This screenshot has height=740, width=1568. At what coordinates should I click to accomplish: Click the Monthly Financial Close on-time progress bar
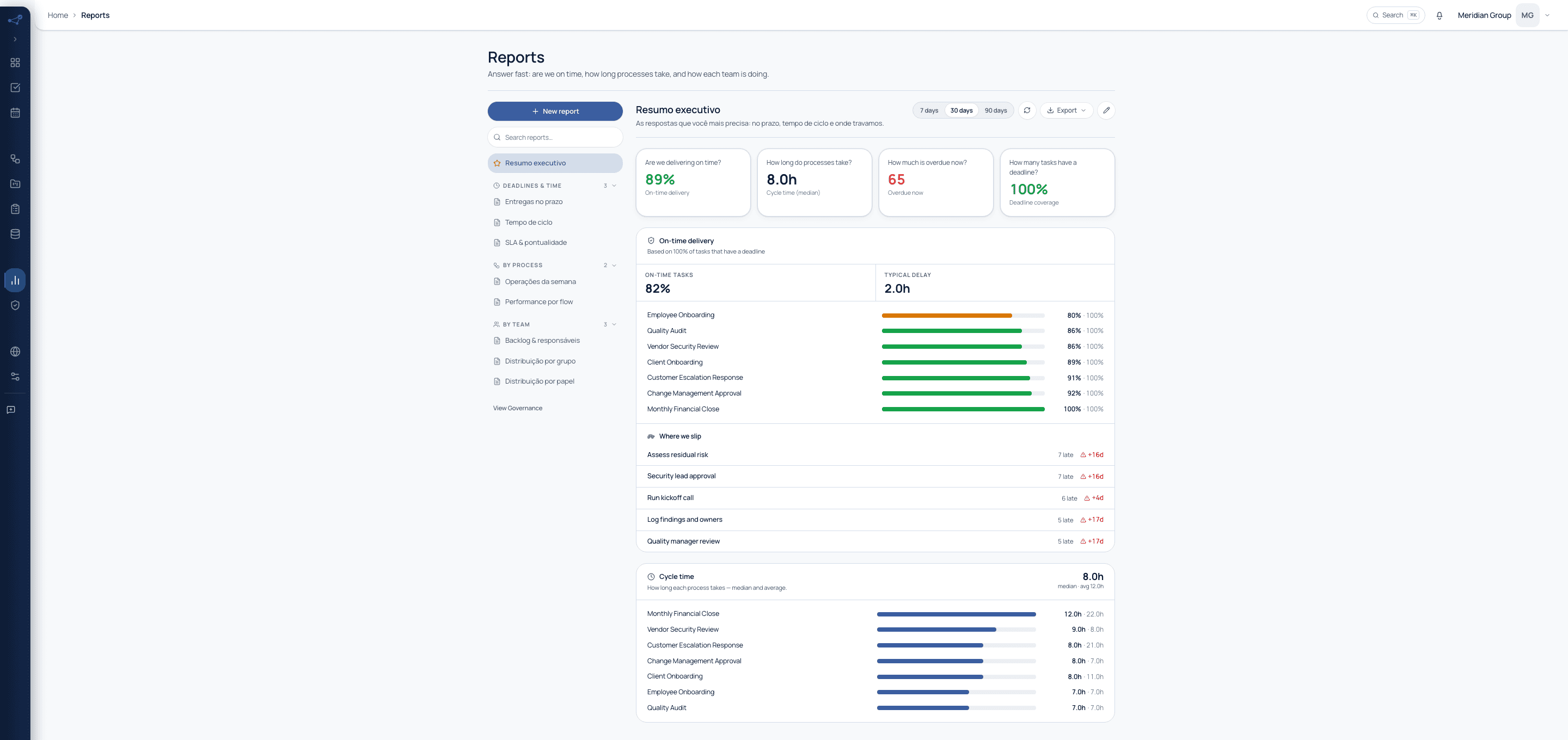coord(963,410)
